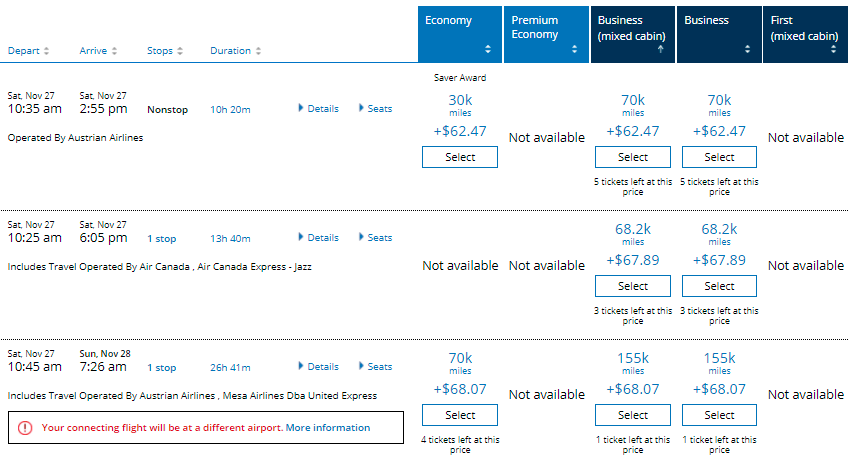Viewport: 862px width, 456px height.
Task: Select the 155k miles Business fare in last column
Action: pyautogui.click(x=719, y=415)
